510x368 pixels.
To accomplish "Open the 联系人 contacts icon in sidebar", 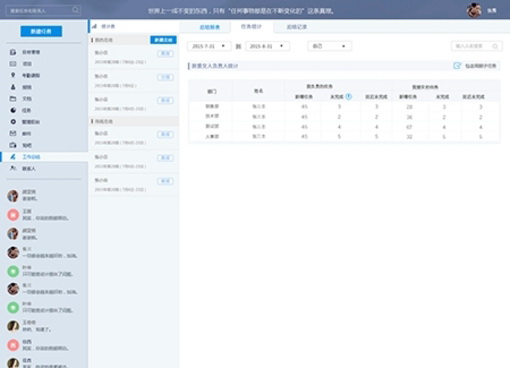I will point(13,168).
